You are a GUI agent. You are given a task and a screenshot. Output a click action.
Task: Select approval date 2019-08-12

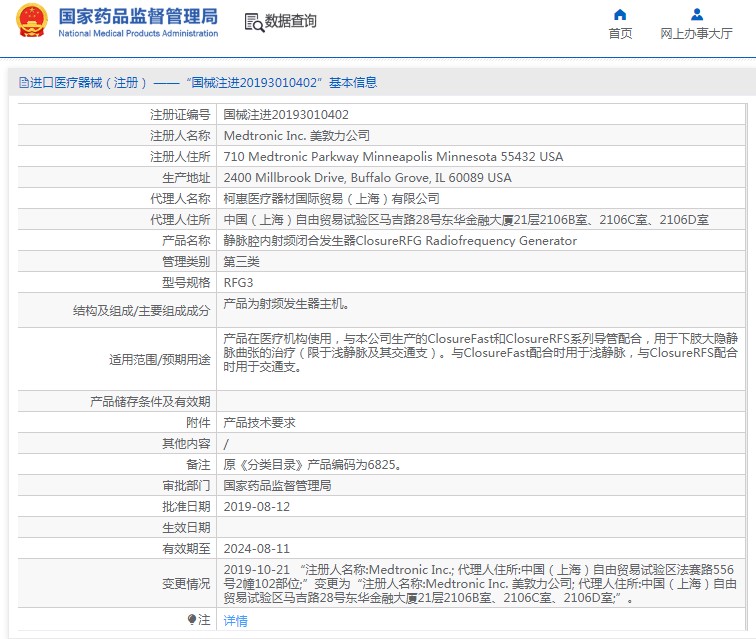pos(256,507)
